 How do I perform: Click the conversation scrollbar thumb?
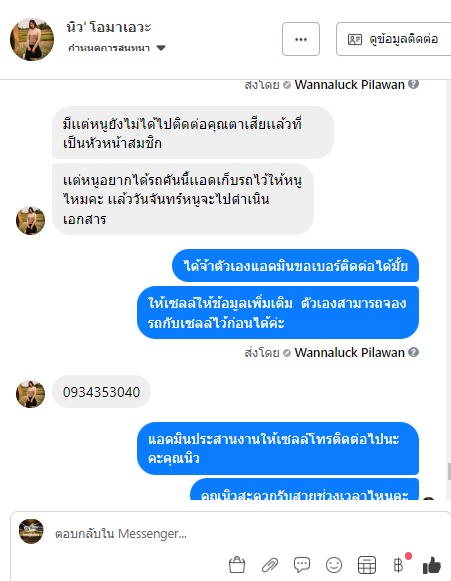449,471
